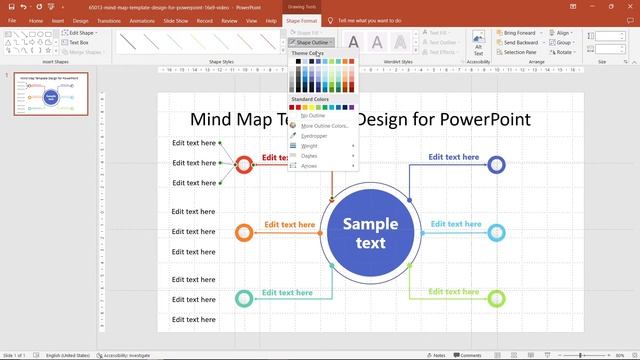Start presentation from beginning via quick access icon

tap(51, 7)
